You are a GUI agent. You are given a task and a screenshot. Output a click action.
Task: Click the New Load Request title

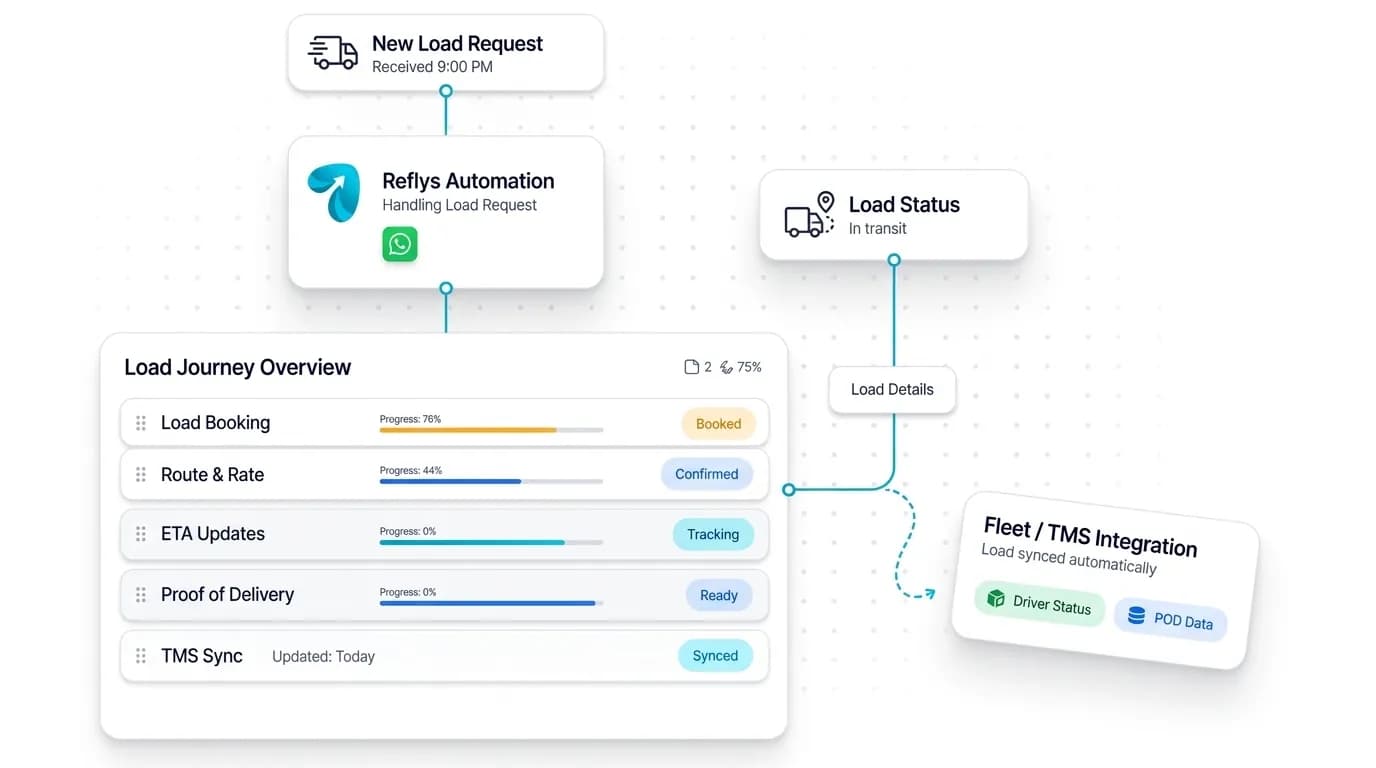[x=457, y=44]
